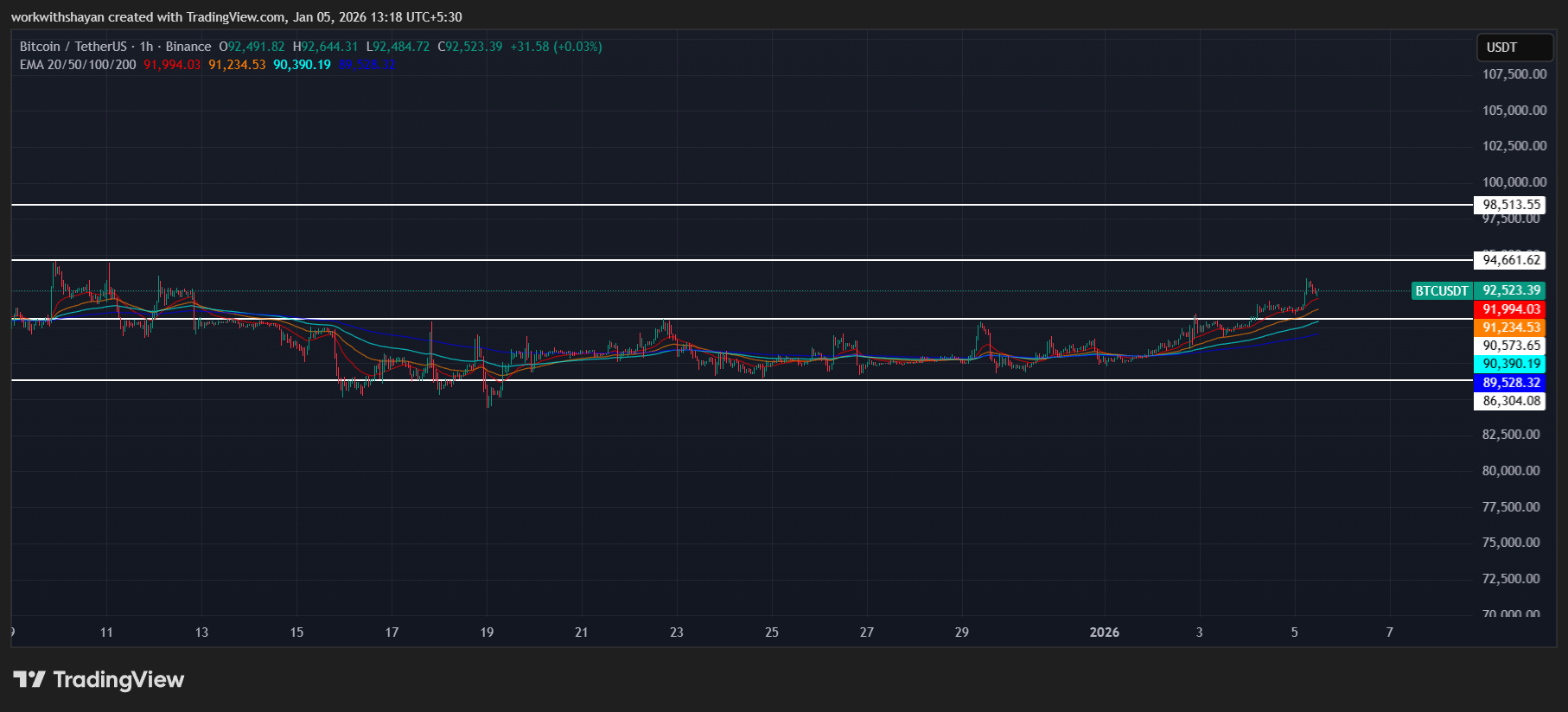Click the blue 89,528.32 axis label
Screen dimensions: 1568x712
(x=1511, y=383)
